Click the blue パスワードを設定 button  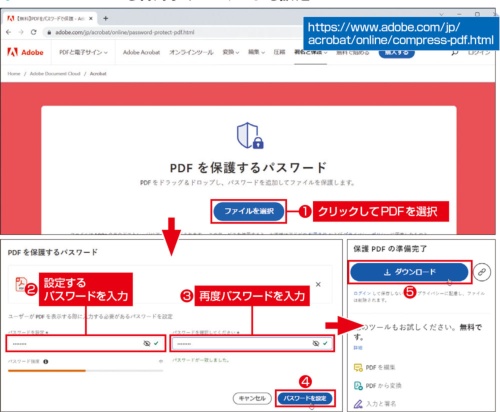coord(305,398)
